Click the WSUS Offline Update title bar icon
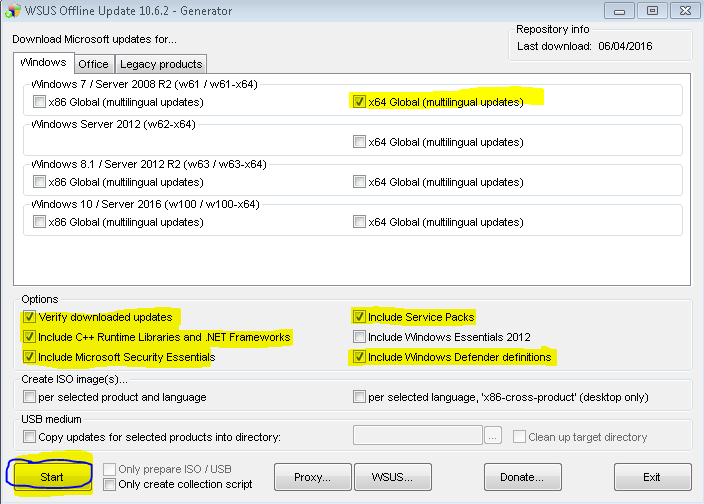The image size is (704, 504). [13, 10]
